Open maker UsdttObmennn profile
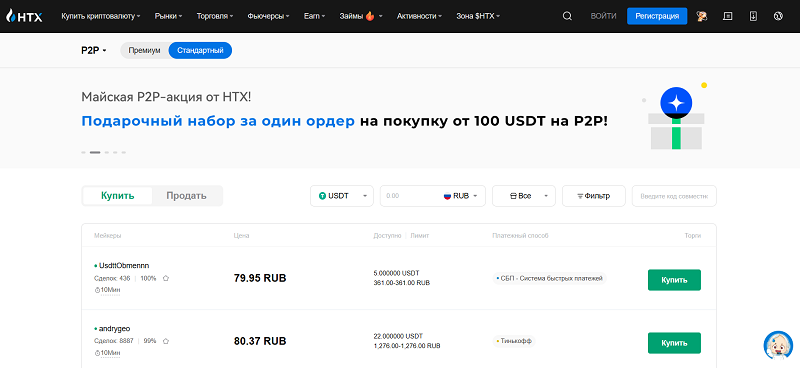This screenshot has height=368, width=800. 124,266
